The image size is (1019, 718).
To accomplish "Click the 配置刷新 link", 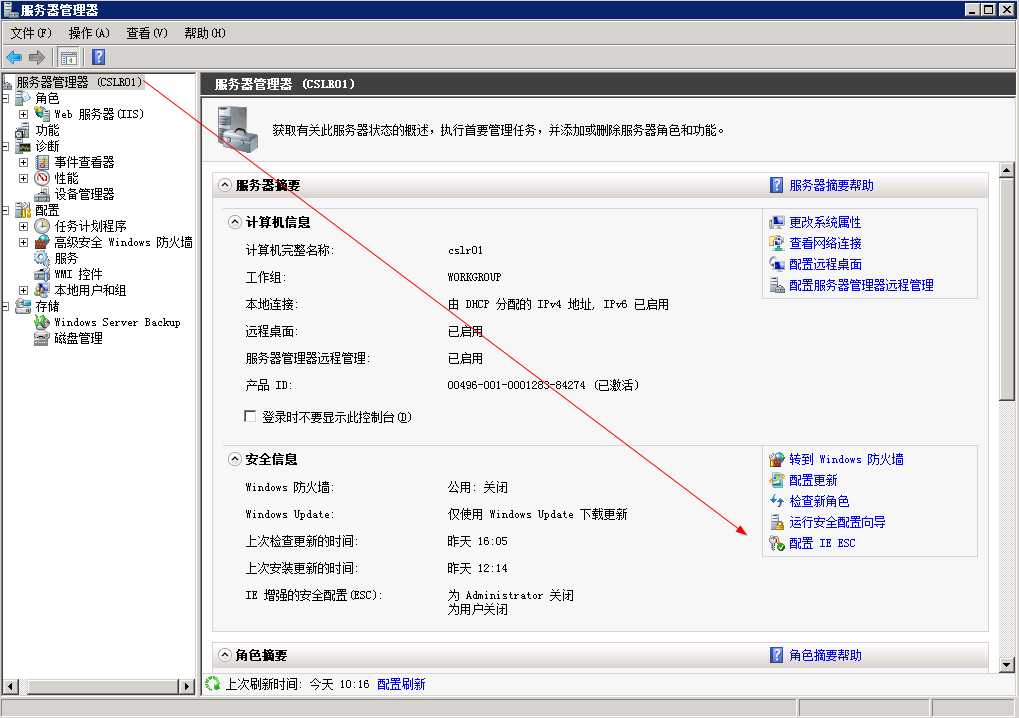I will point(401,684).
